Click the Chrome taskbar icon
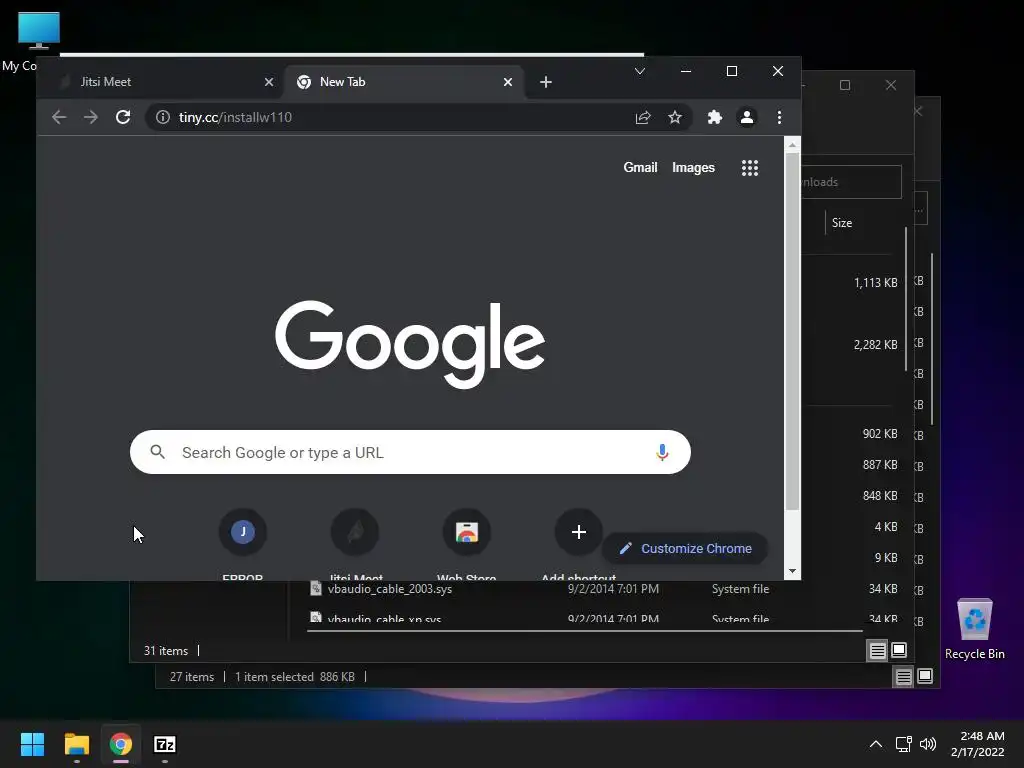Viewport: 1024px width, 768px height. [121, 744]
